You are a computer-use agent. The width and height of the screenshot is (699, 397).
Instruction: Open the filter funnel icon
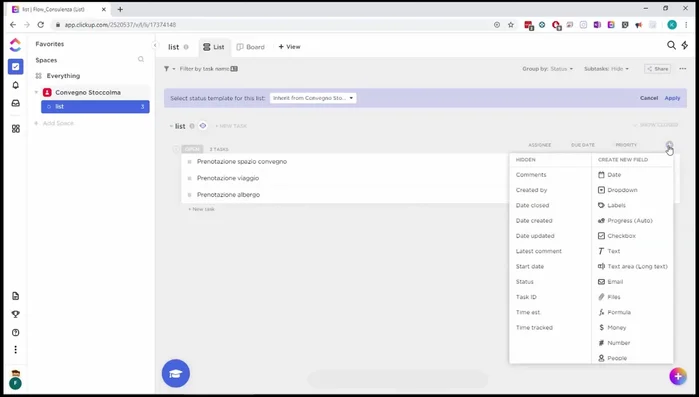point(166,69)
